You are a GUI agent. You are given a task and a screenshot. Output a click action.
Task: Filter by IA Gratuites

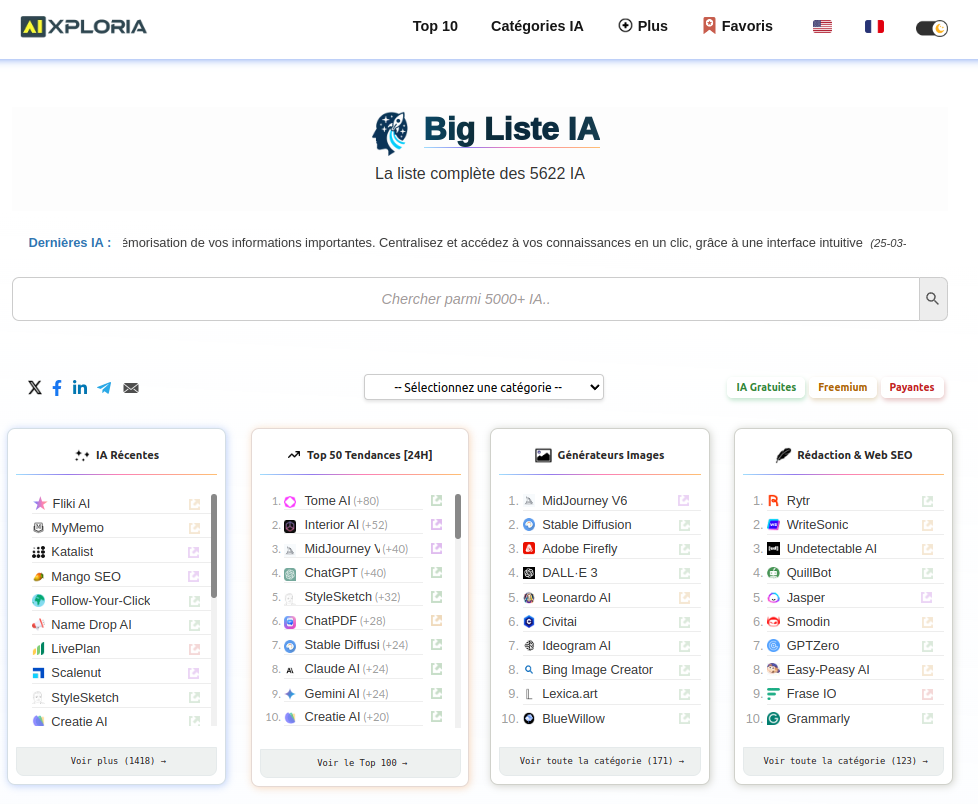[766, 387]
